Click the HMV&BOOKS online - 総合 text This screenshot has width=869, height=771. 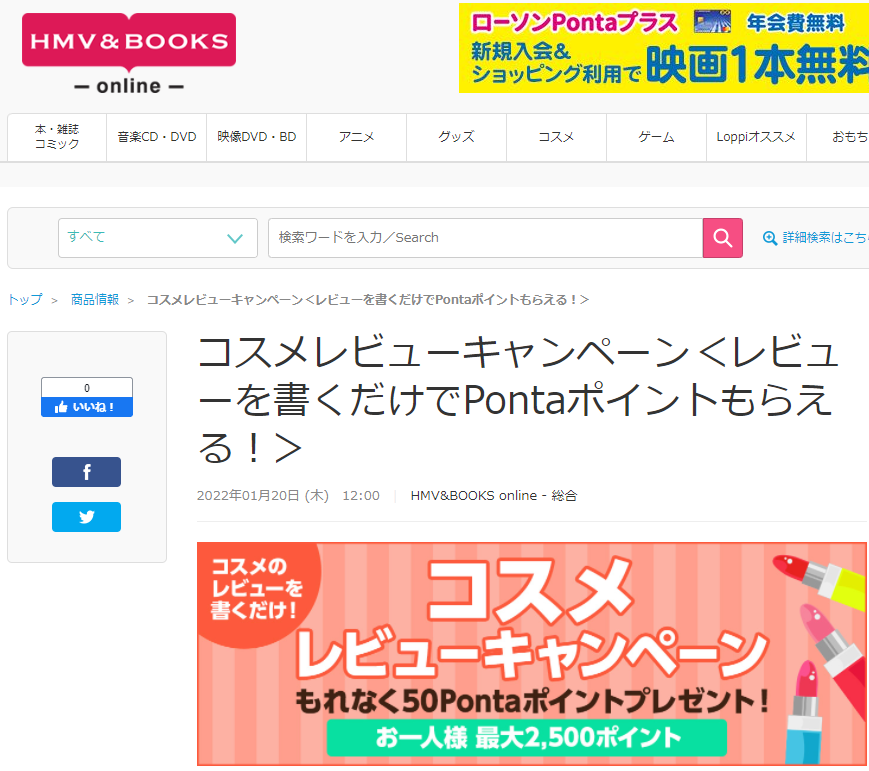point(494,496)
